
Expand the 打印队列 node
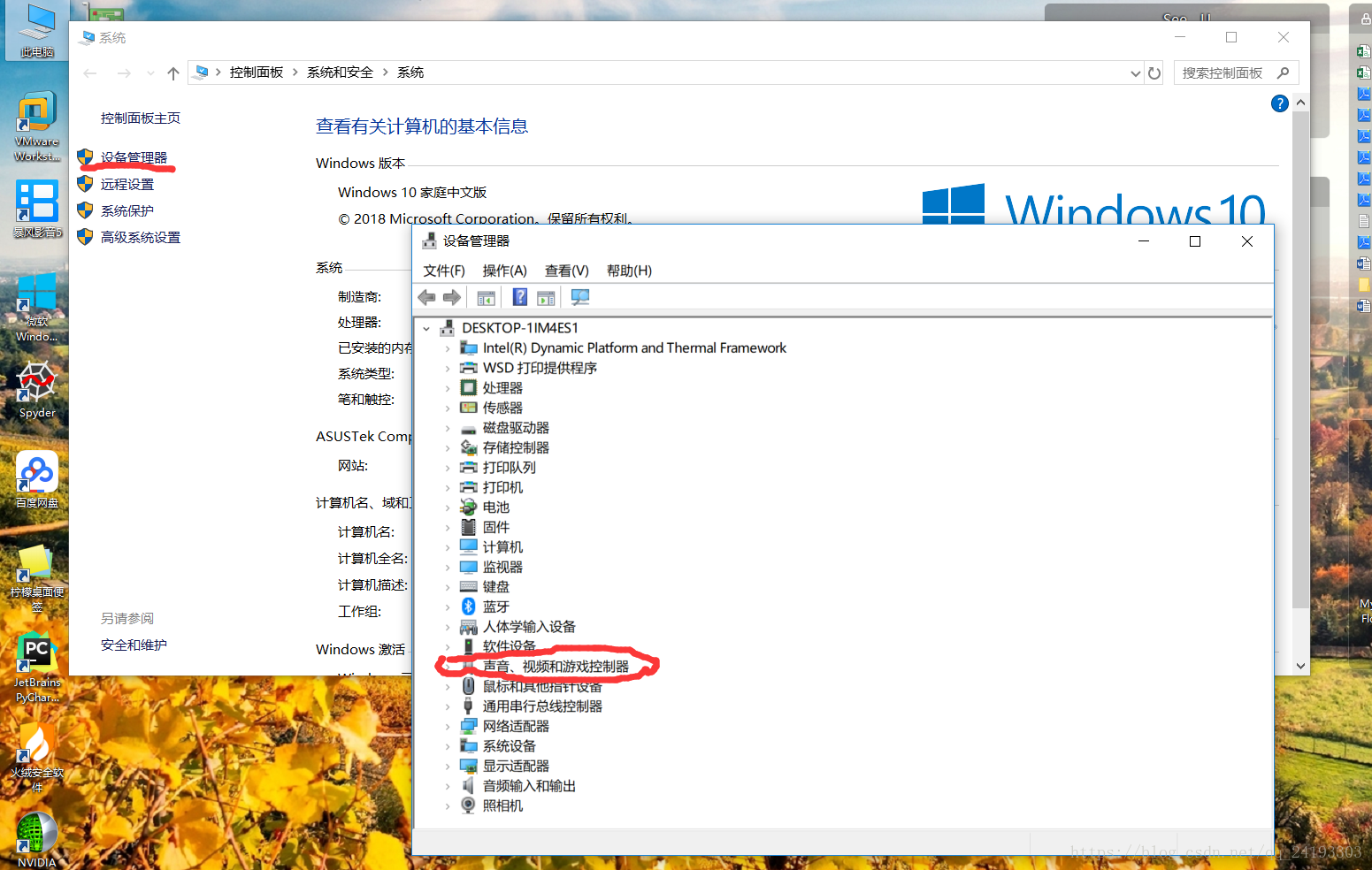(448, 468)
